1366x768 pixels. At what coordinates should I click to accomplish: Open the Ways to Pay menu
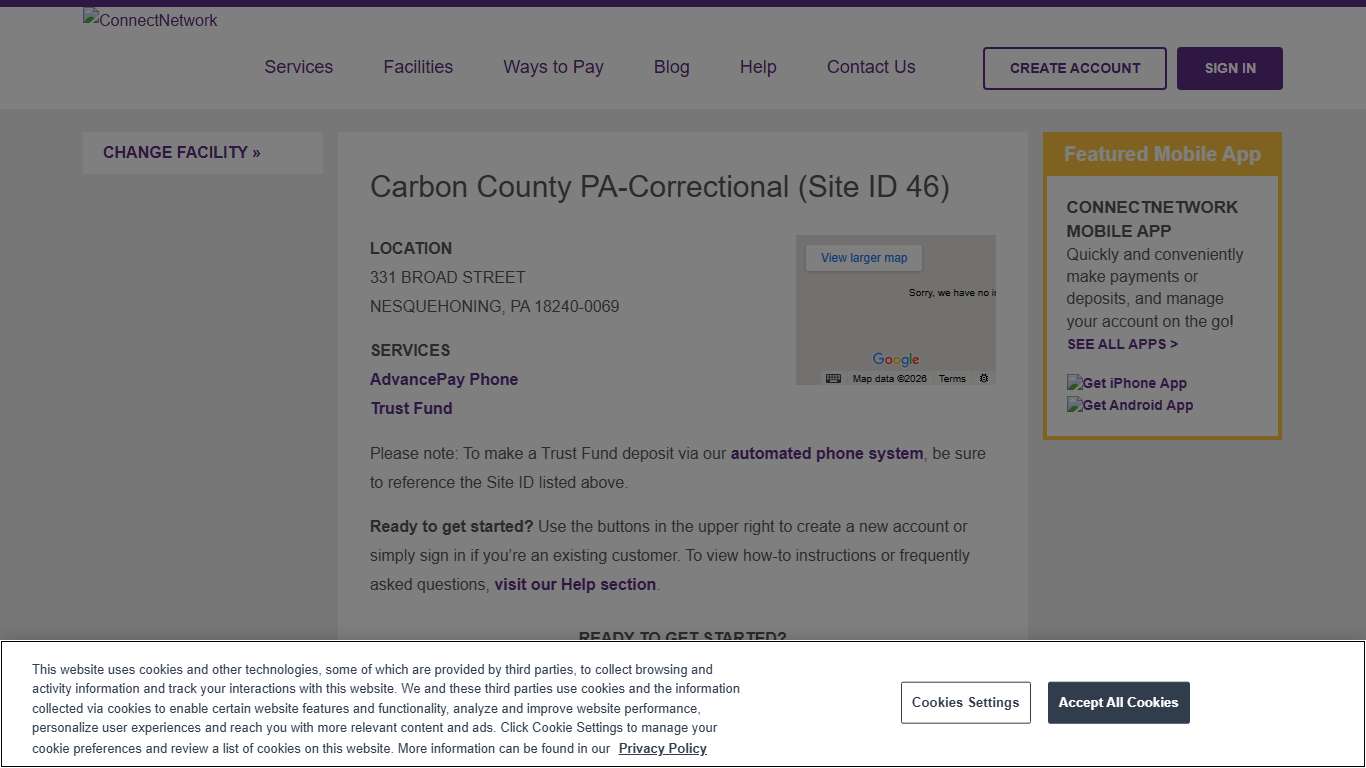pyautogui.click(x=553, y=67)
